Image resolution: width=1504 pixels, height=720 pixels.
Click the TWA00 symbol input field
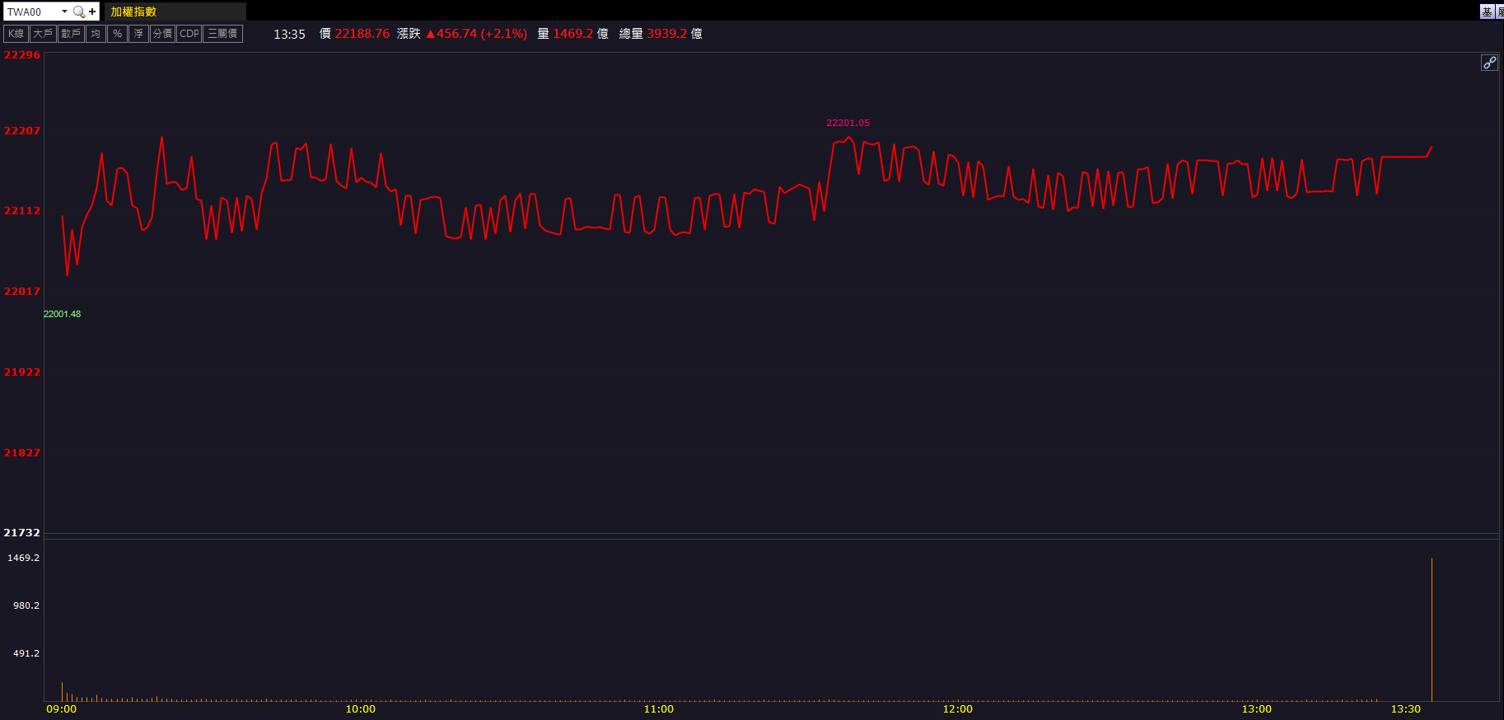(31, 12)
